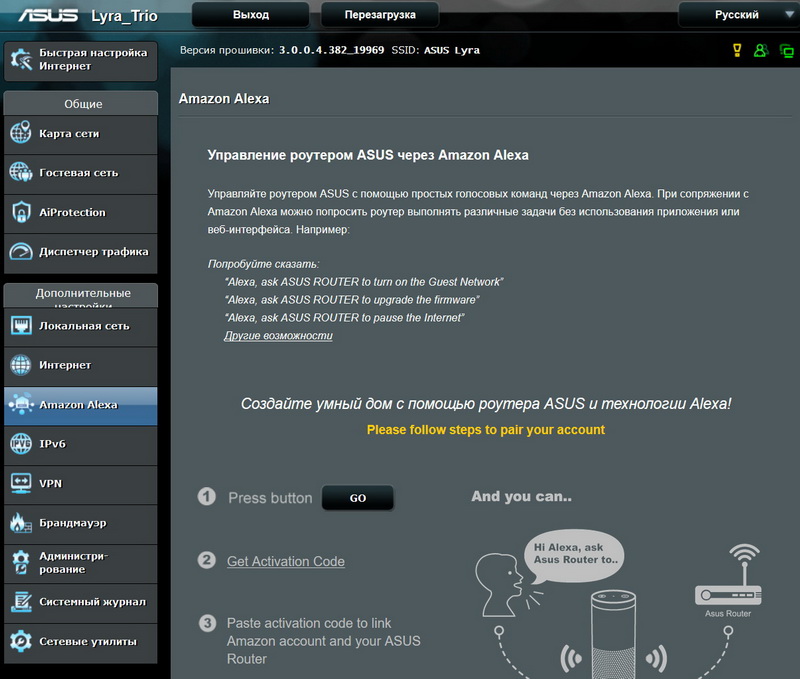
Task: Follow the Другие возможности link
Action: pos(278,336)
